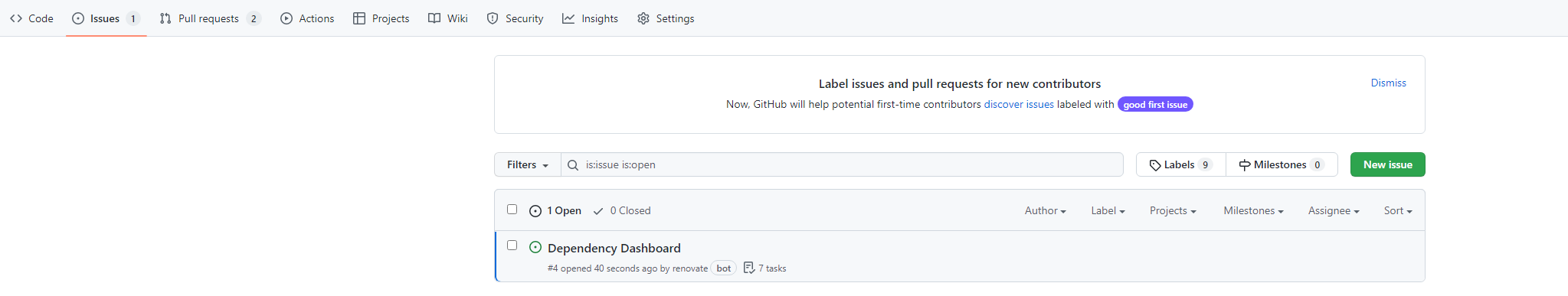
Task: Open the Author filter dropdown
Action: click(1046, 210)
